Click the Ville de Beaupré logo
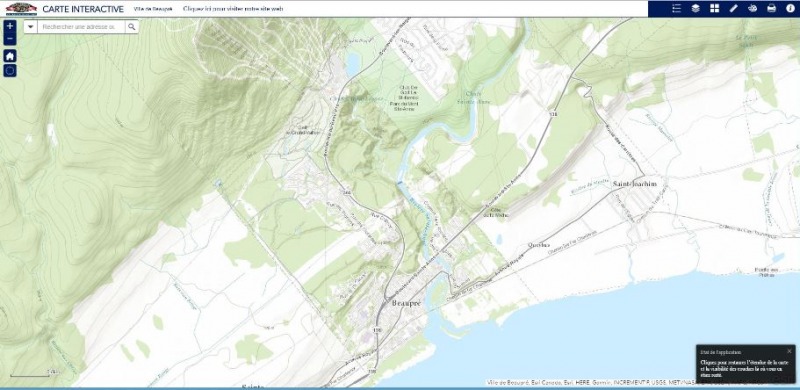Image resolution: width=800 pixels, height=390 pixels. coord(21,9)
